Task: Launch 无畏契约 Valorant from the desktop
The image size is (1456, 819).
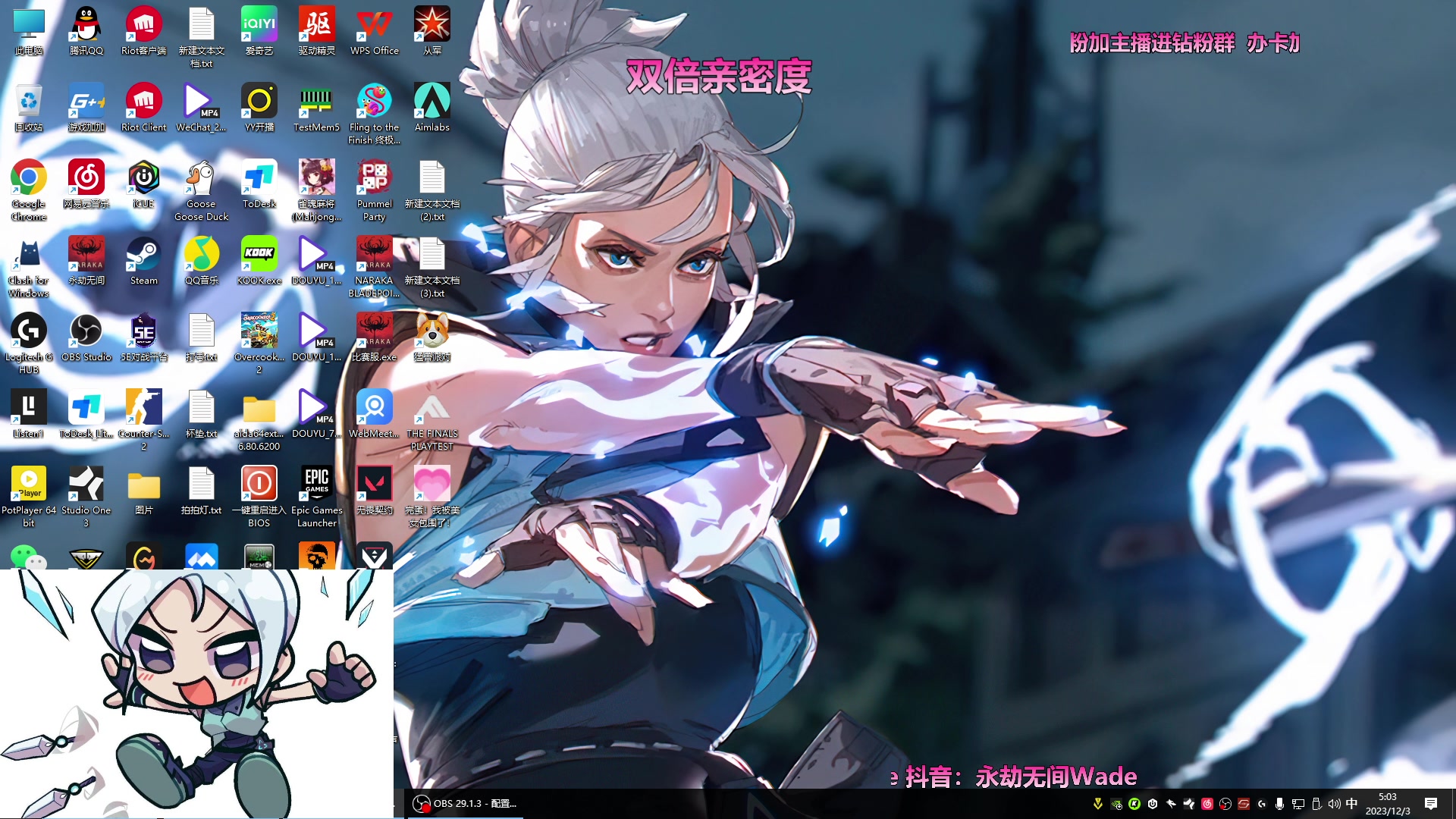Action: [x=375, y=491]
